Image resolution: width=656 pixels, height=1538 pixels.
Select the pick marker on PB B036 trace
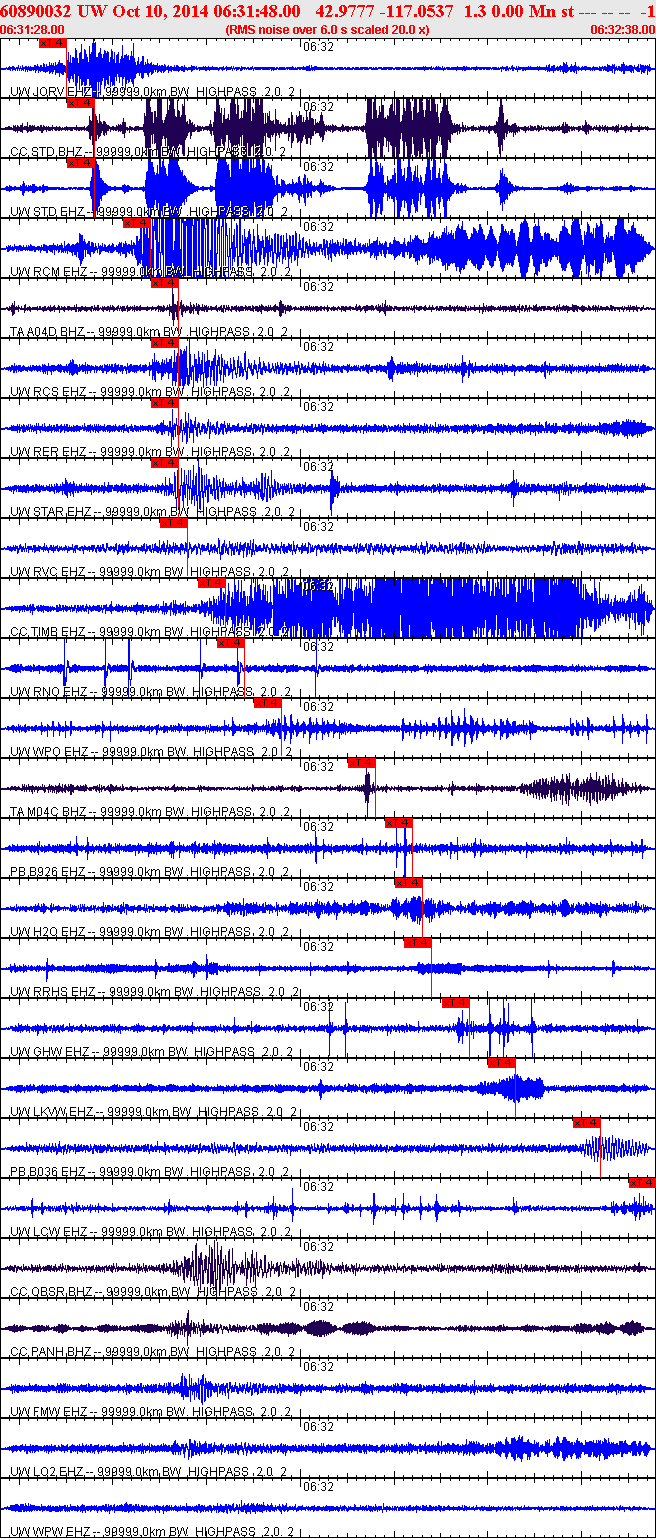(x=586, y=1123)
